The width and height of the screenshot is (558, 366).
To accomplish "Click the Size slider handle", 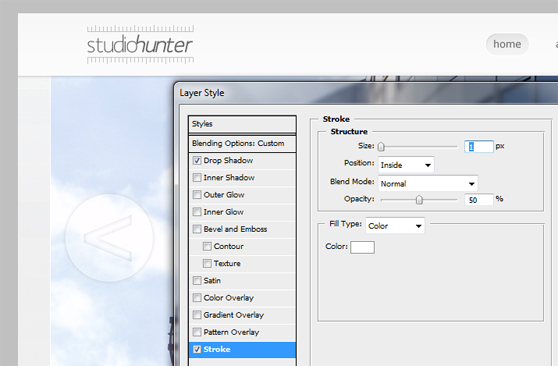I will [381, 146].
